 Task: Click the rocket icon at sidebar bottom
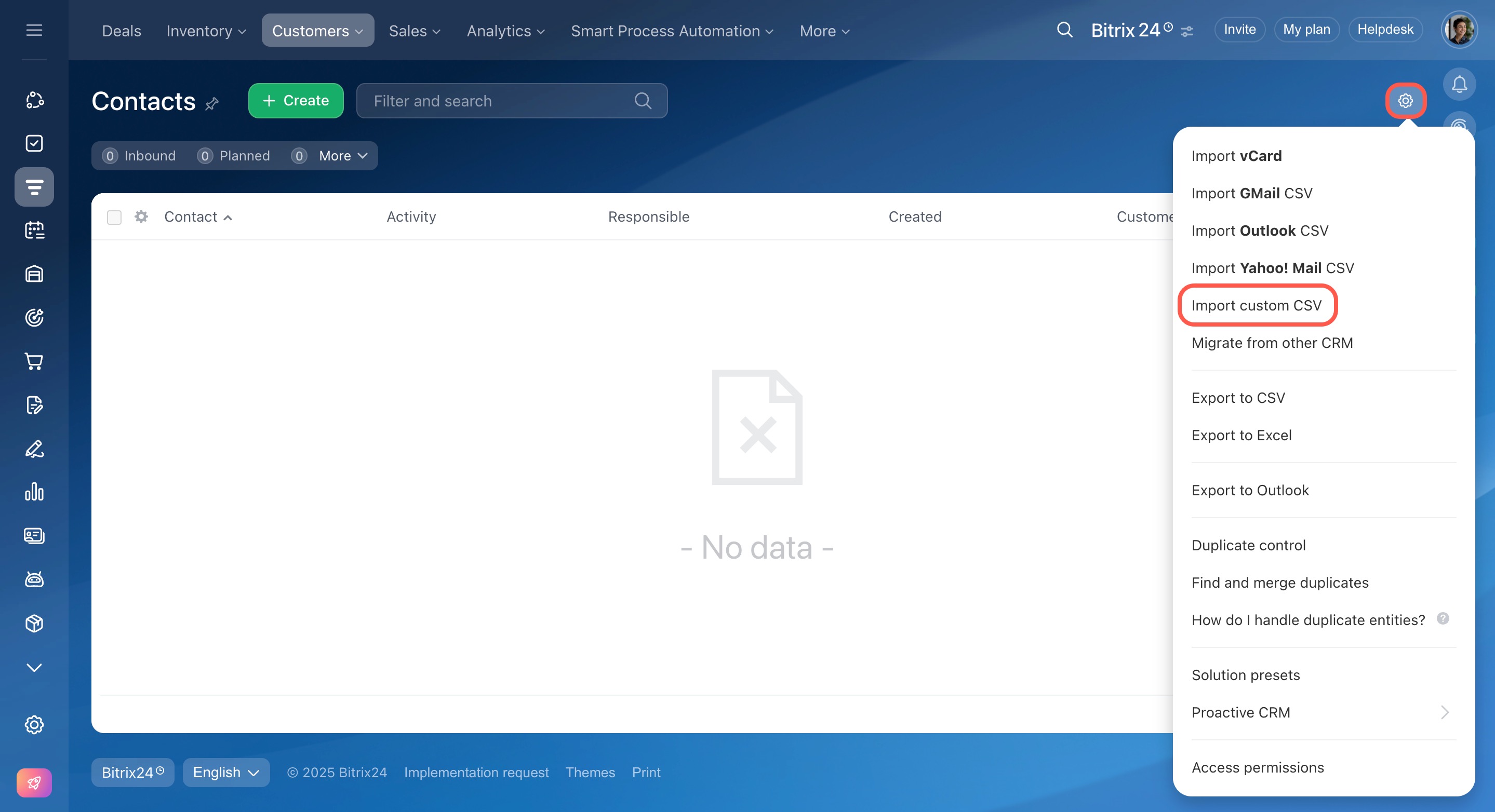coord(34,782)
